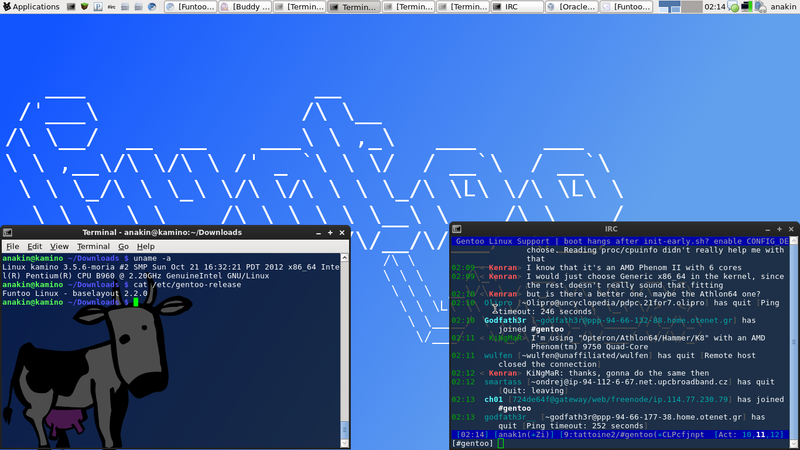The image size is (800, 450).
Task: Open the terminal window's title bar menu icon
Action: (x=8, y=232)
